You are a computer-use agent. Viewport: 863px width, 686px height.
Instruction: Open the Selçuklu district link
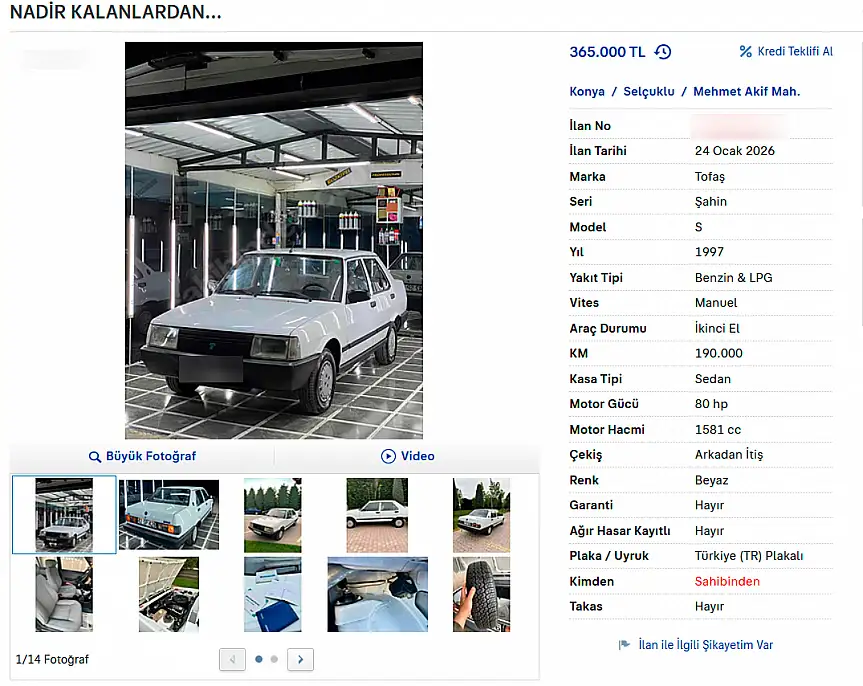click(x=649, y=91)
